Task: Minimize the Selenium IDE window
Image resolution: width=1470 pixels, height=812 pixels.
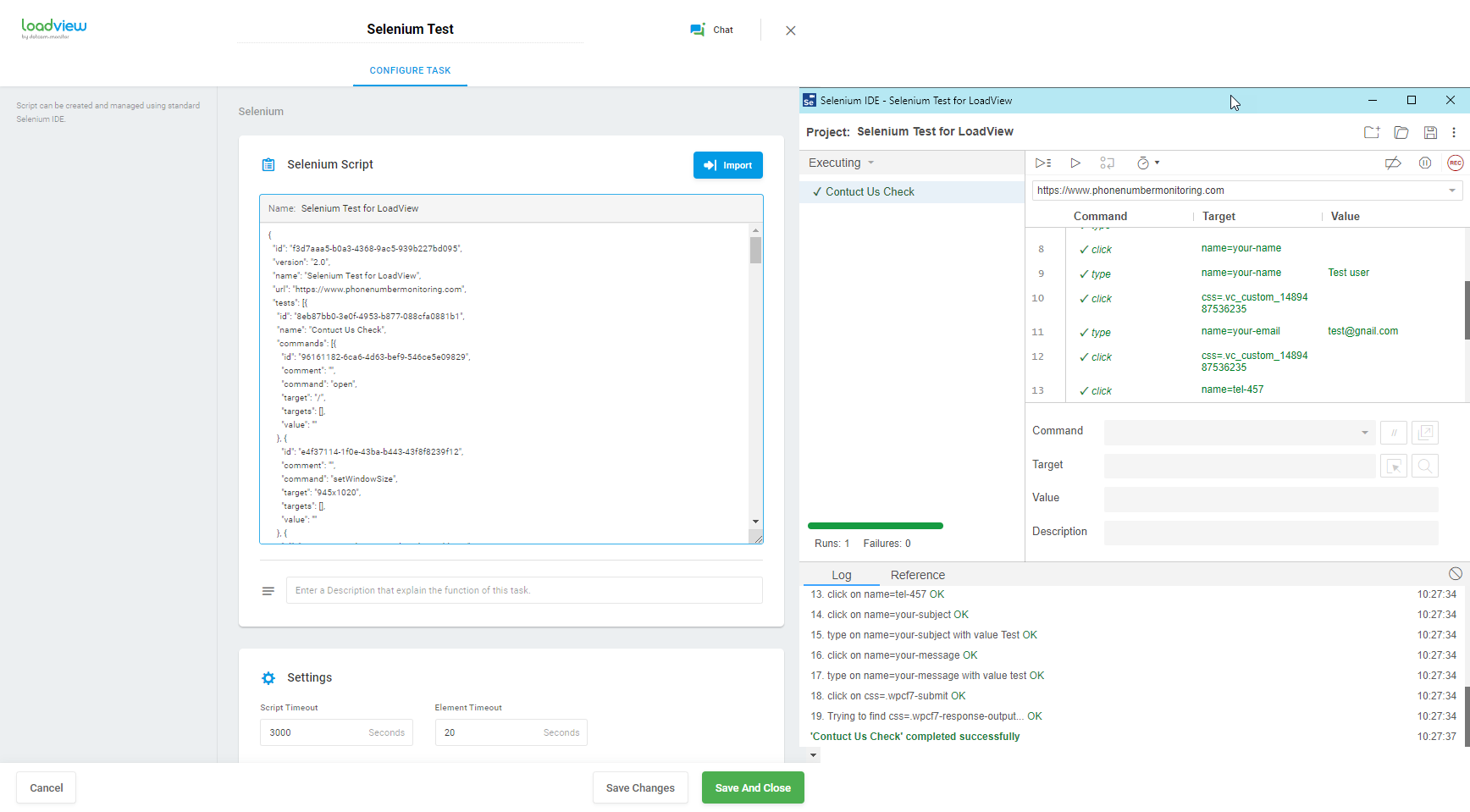Action: (x=1372, y=100)
